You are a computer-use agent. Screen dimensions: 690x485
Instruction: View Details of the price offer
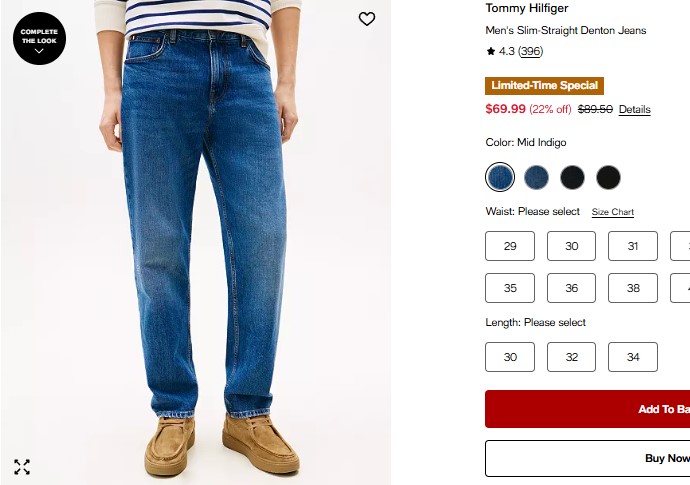tap(635, 109)
